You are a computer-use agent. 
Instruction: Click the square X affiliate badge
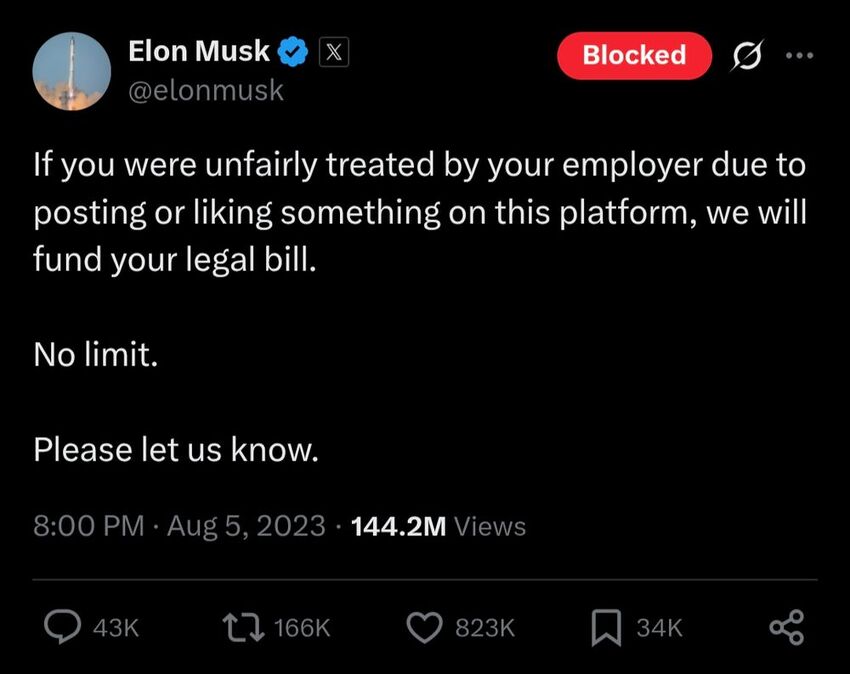(x=334, y=52)
